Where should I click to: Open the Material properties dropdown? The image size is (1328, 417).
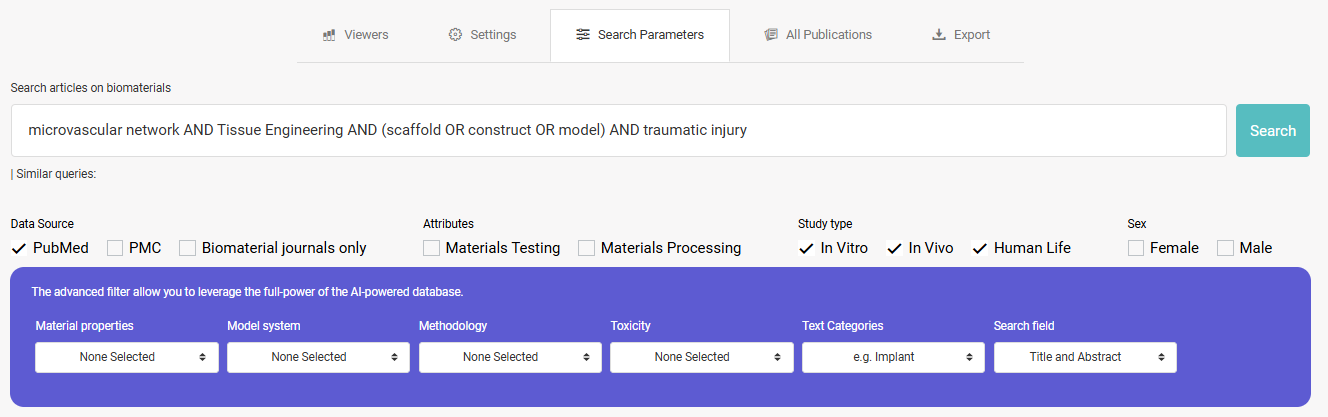coord(127,357)
